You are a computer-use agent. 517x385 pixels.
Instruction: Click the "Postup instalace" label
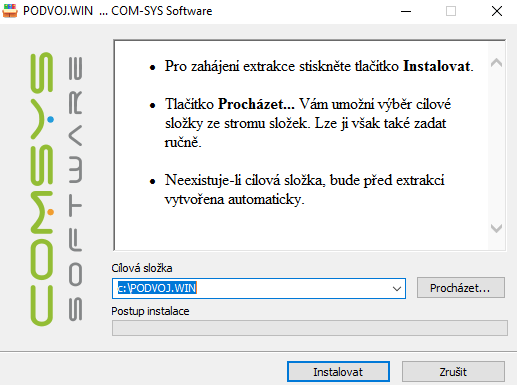click(150, 311)
